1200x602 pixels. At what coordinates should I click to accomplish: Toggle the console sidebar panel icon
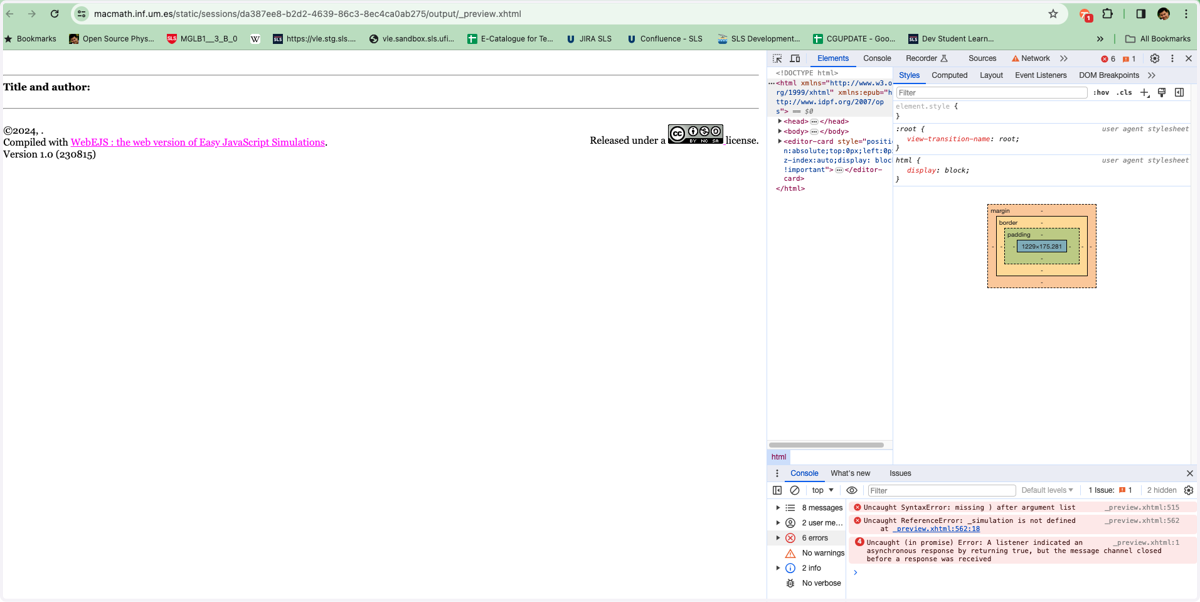pos(777,491)
